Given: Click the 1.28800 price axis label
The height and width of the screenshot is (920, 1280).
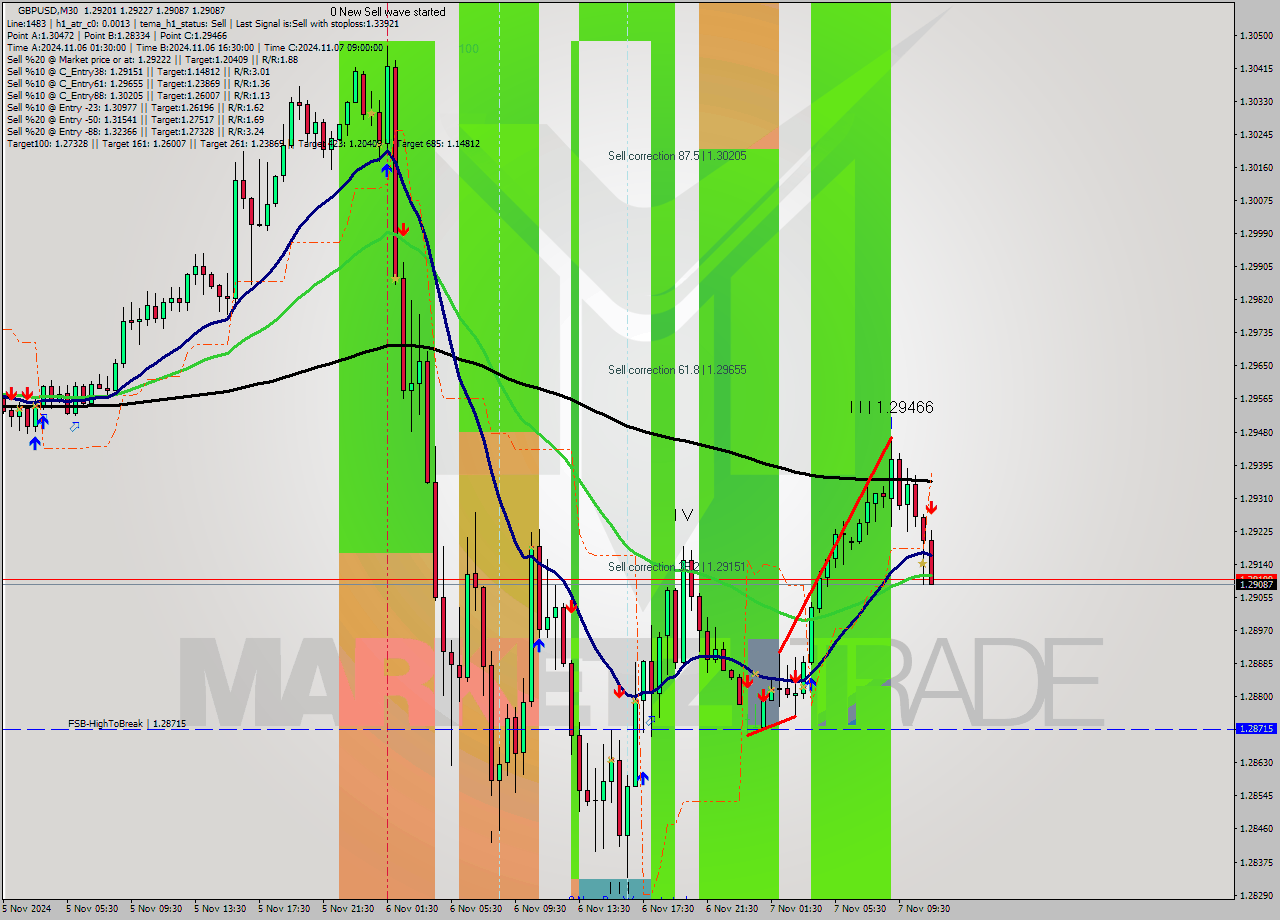Looking at the screenshot, I should (1256, 696).
